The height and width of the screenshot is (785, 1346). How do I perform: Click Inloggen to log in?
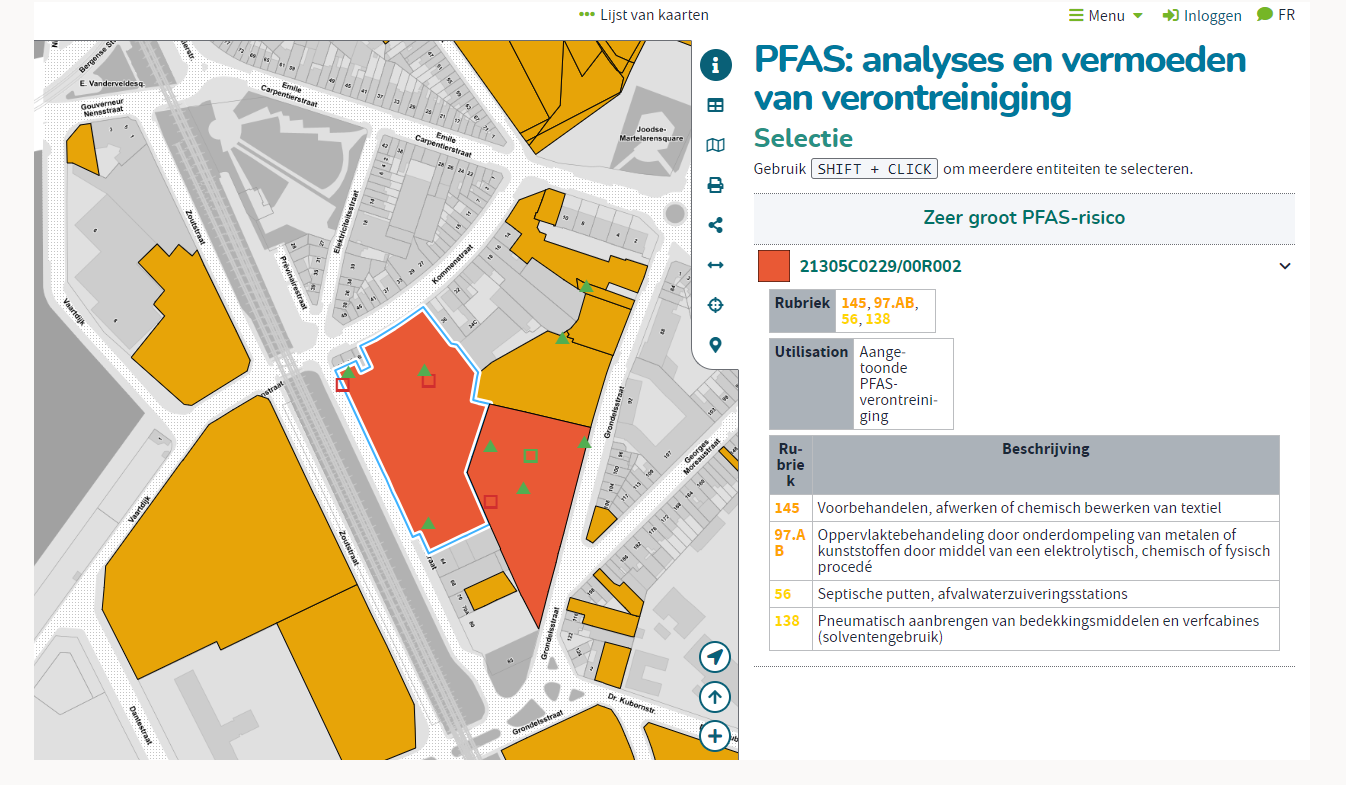click(x=1202, y=15)
